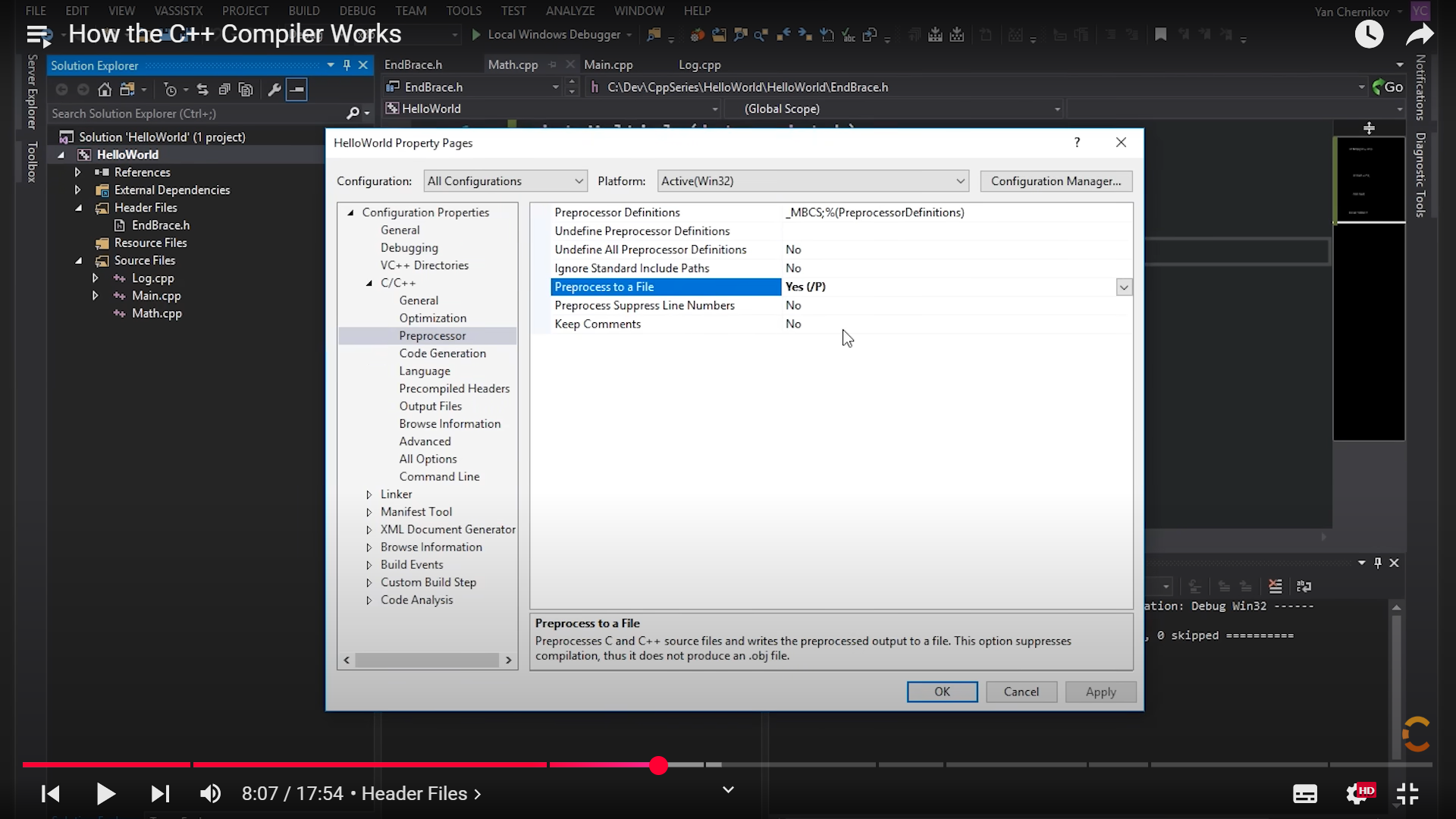Sync Solution Explorer with active document
Screen dimensions: 1456x819
pyautogui.click(x=202, y=89)
